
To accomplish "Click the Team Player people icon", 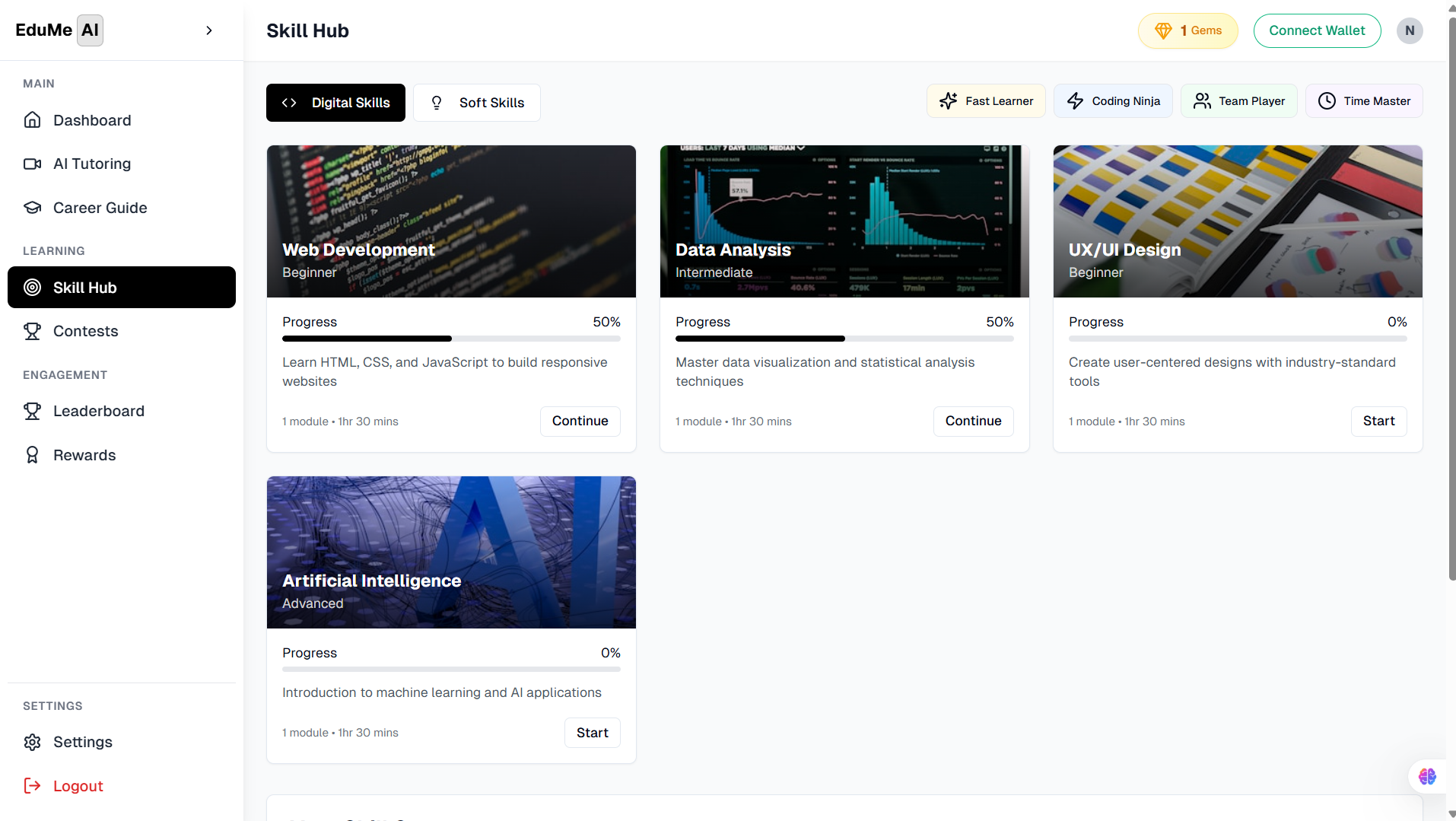I will (x=1202, y=101).
